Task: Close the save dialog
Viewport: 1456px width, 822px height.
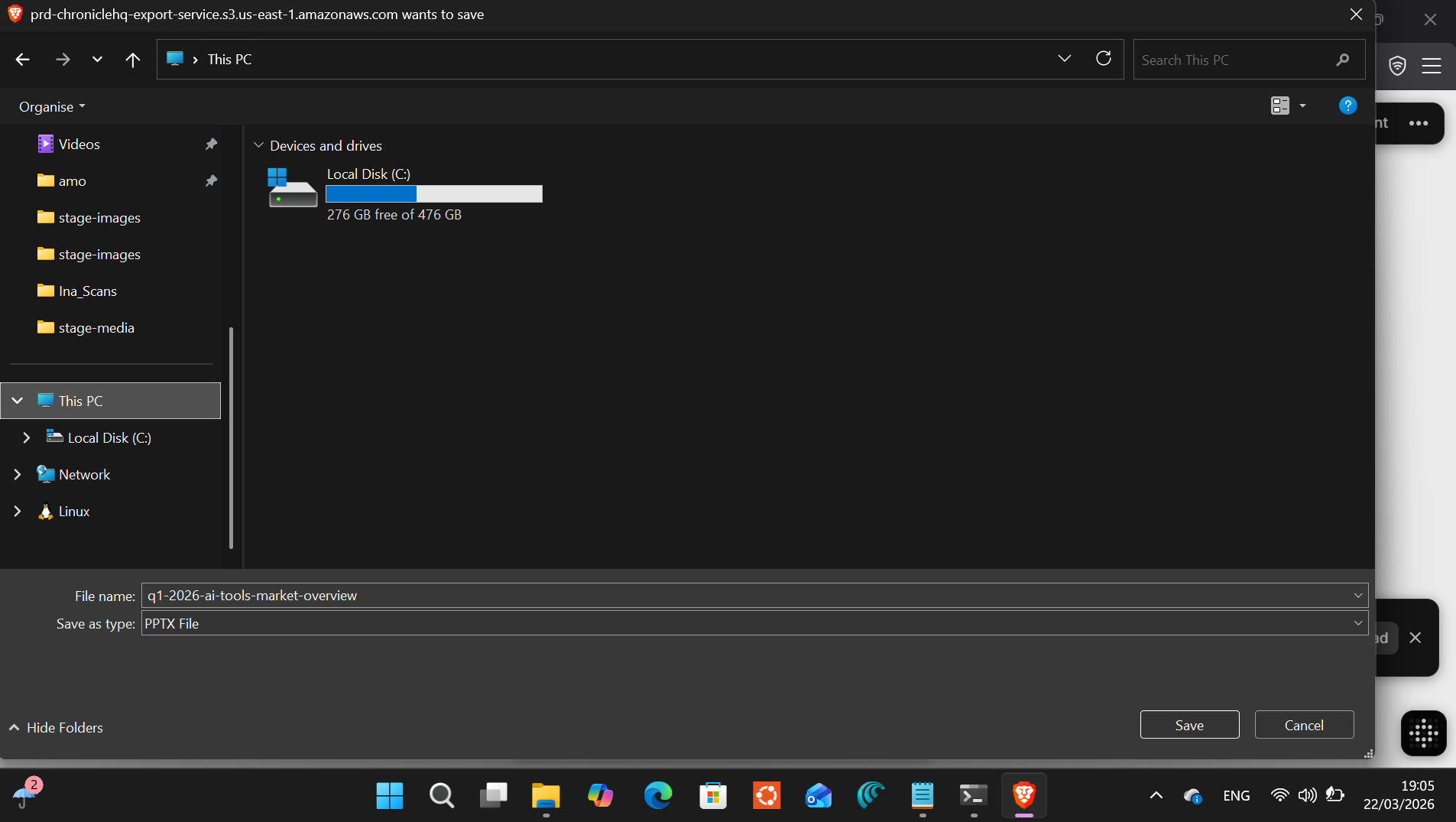Action: coord(1356,15)
